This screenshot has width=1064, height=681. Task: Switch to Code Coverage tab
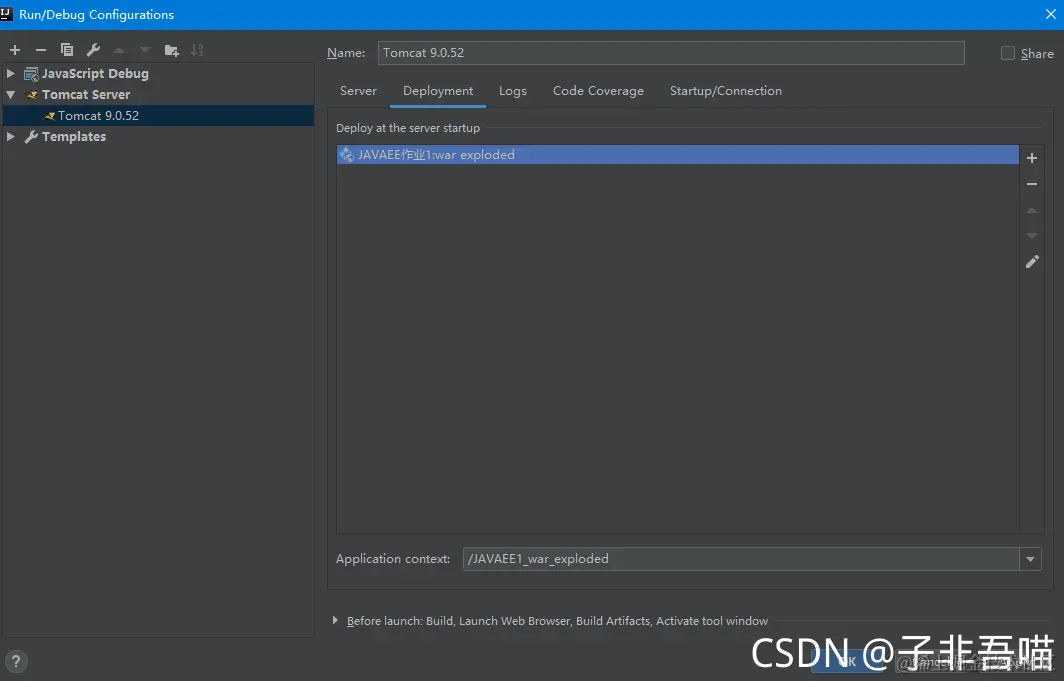598,91
